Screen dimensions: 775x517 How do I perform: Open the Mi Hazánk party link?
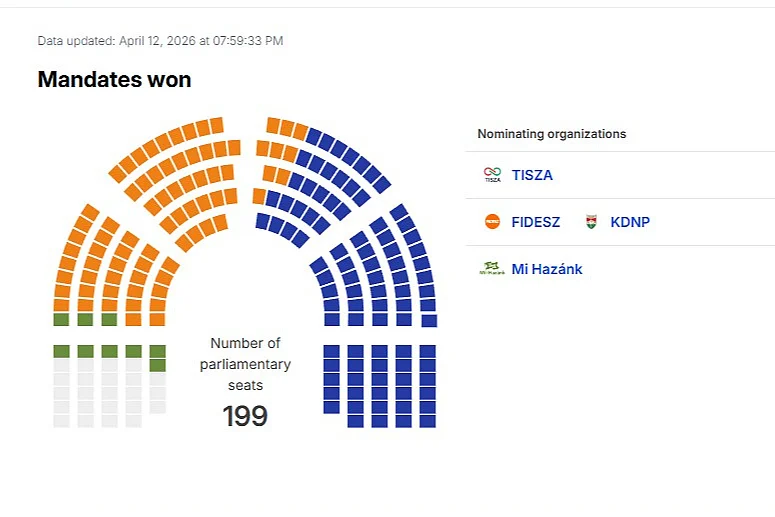tap(547, 269)
